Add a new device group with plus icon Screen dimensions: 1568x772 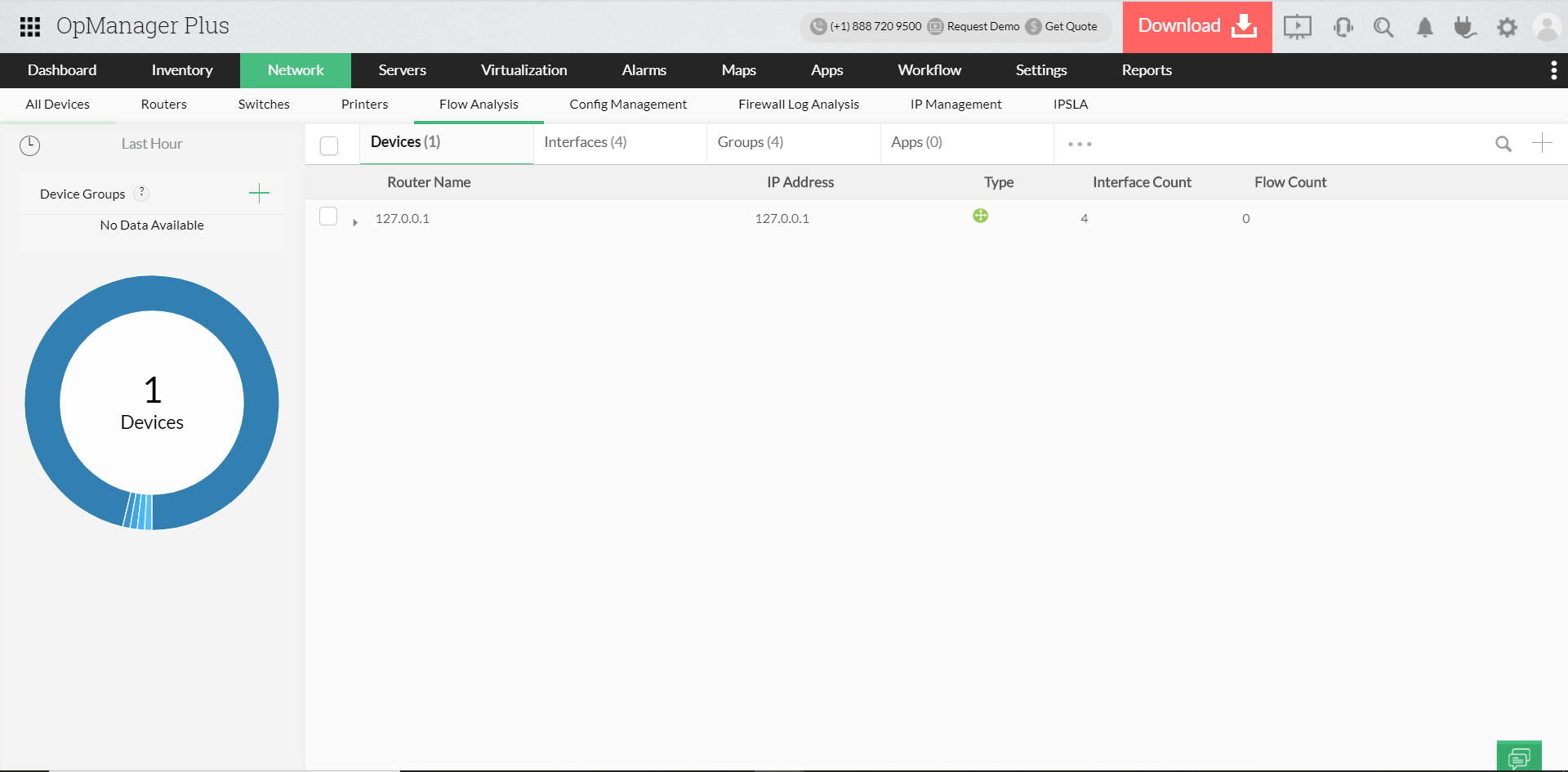point(259,194)
